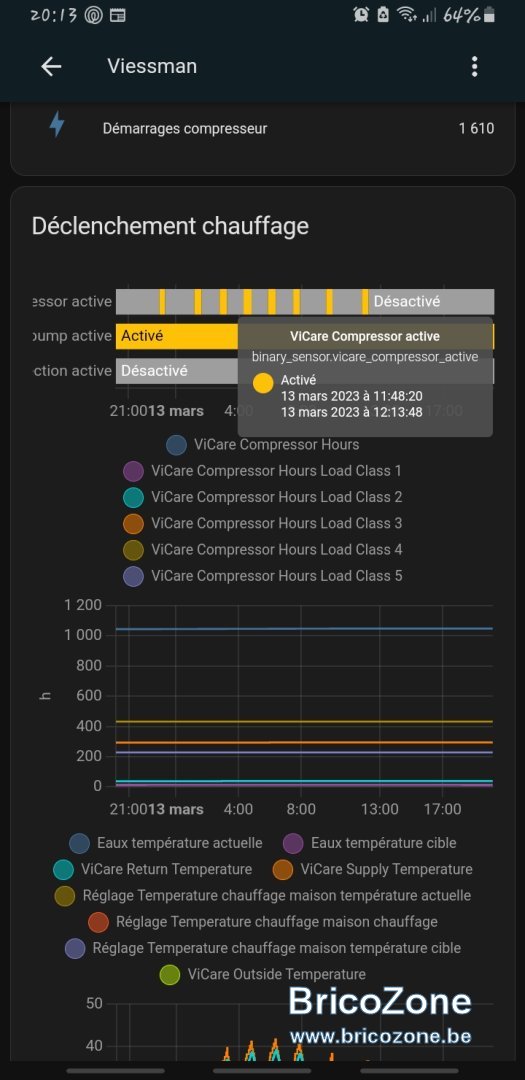Tap the Activé segment of pump timeline

(176, 336)
